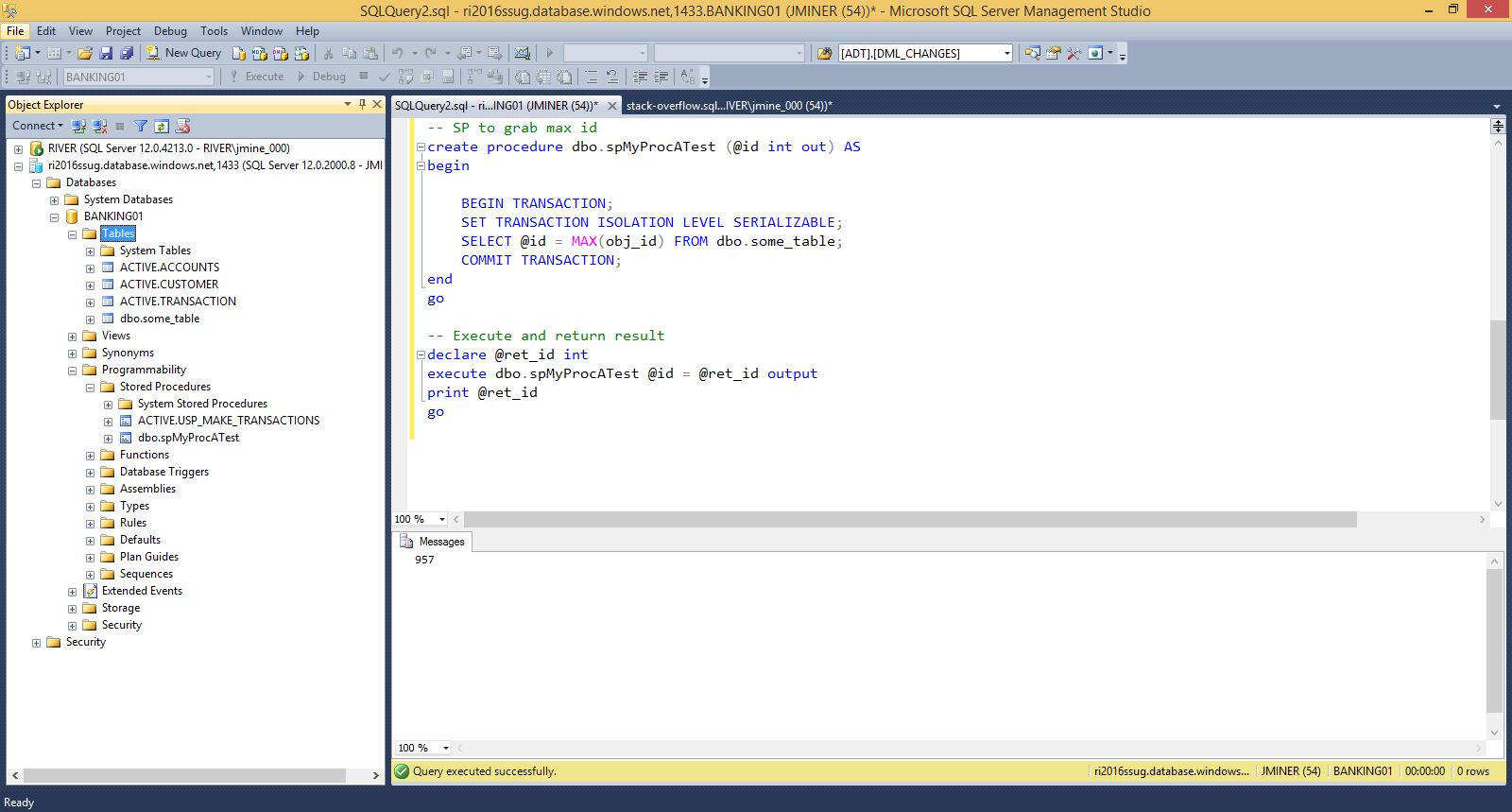
Task: Click the Object Explorer horizontal scrollbar thumb
Action: pos(183,775)
